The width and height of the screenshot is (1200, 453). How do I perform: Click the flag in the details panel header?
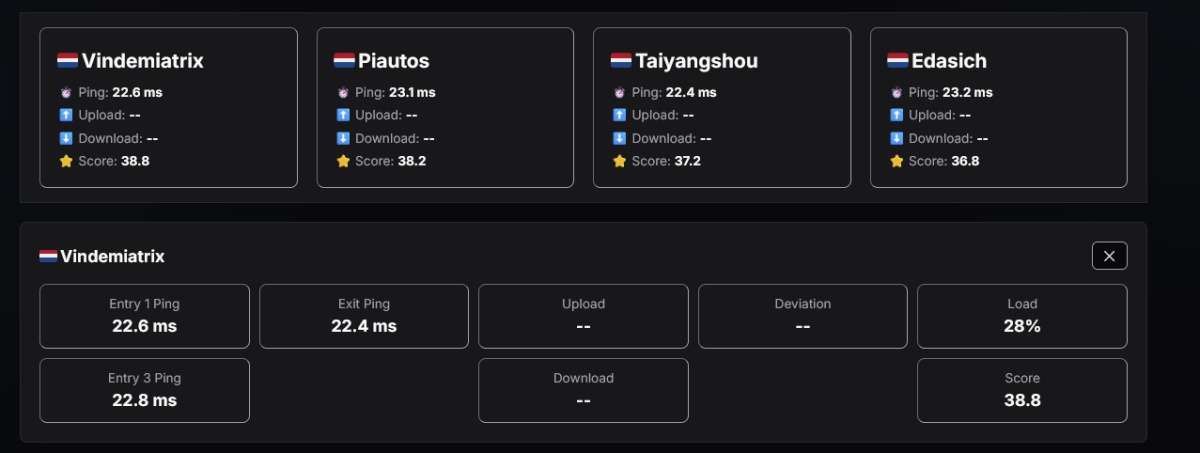48,257
